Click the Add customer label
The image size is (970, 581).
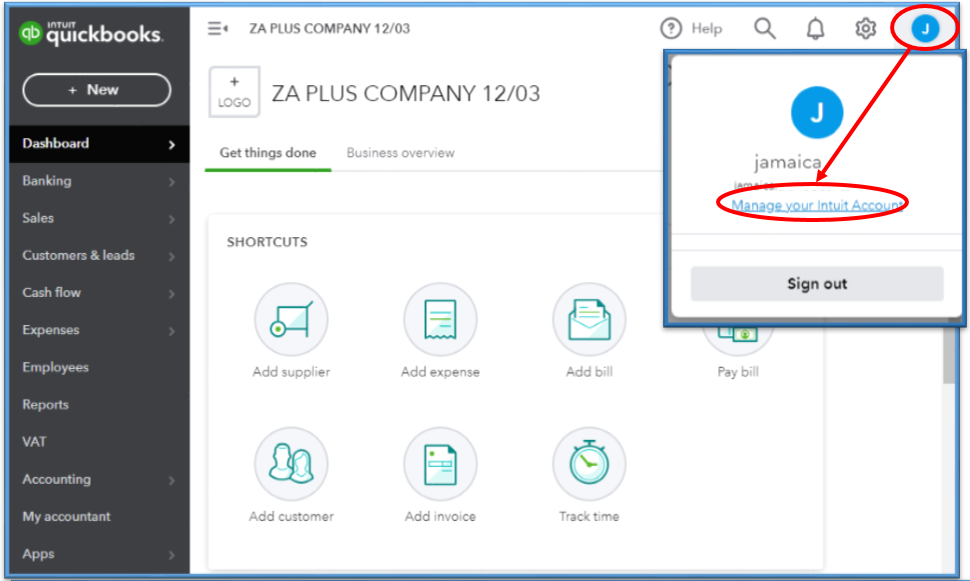(291, 517)
